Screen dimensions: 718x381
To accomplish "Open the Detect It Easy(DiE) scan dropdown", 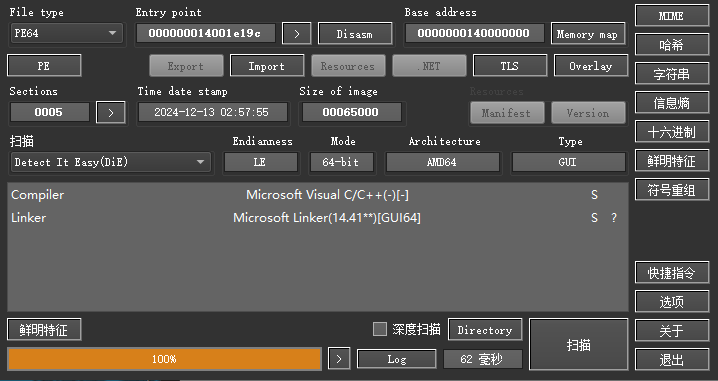I will 110,162.
